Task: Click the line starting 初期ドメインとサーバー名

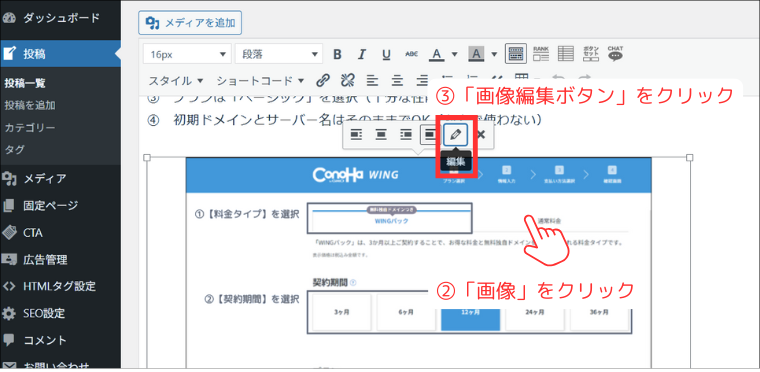Action: pos(345,120)
